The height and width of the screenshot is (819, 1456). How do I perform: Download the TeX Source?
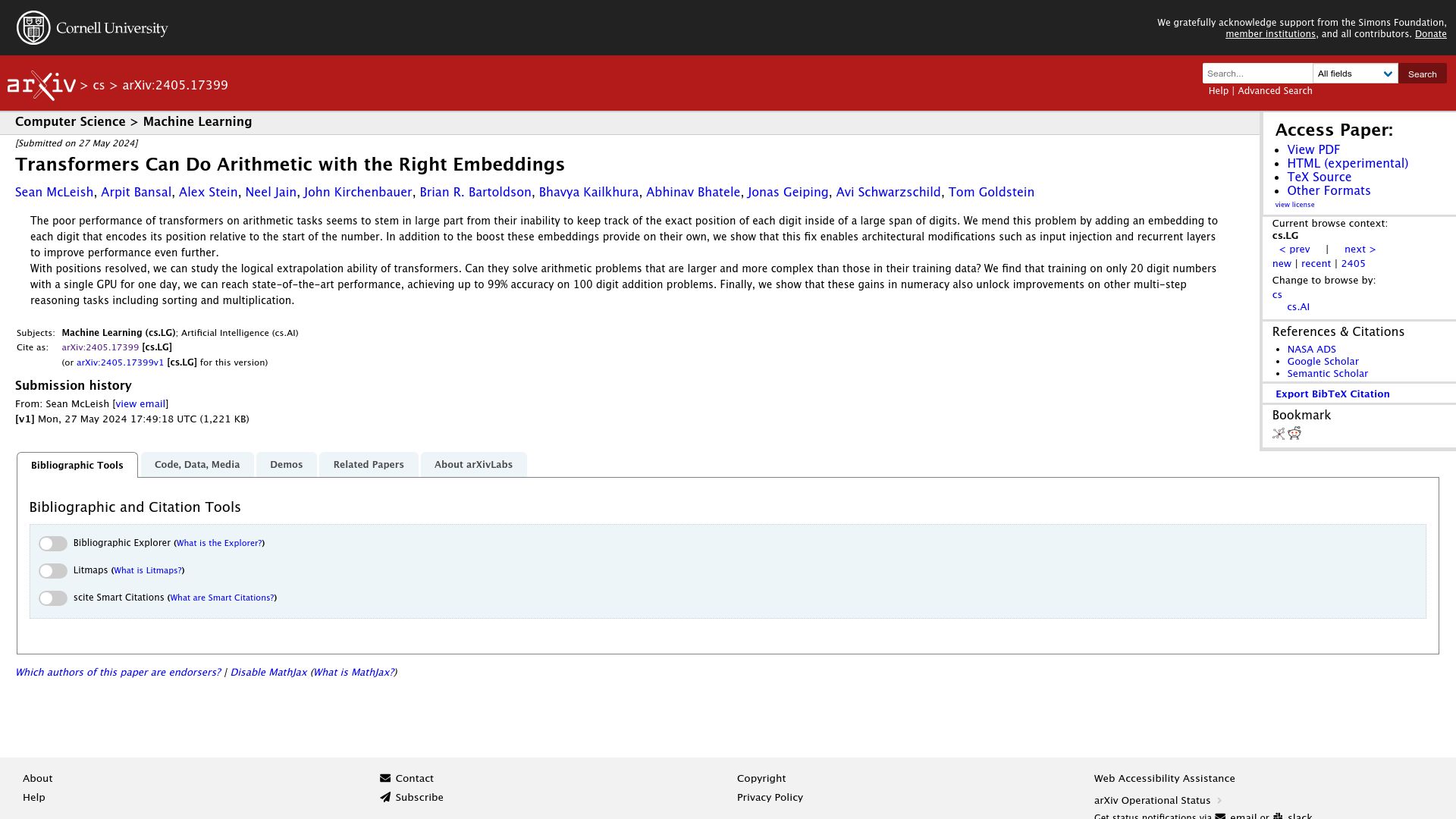1319,177
